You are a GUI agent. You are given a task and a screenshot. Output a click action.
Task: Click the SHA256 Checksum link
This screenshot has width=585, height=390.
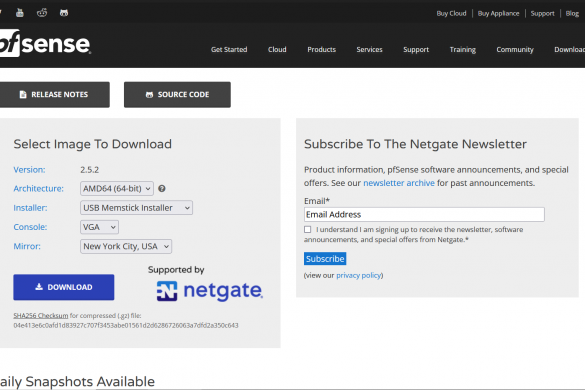click(x=41, y=315)
